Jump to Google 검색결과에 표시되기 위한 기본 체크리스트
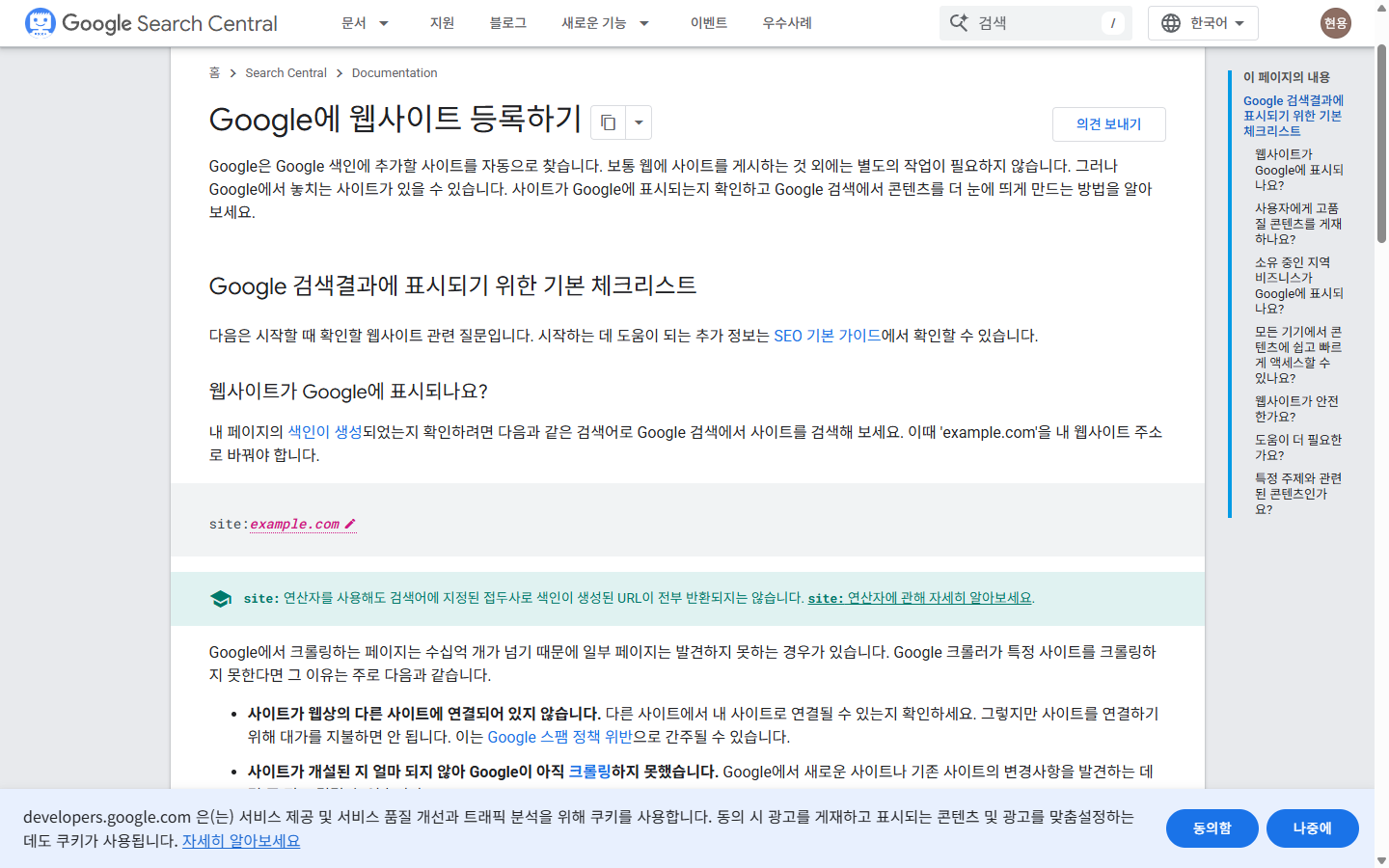 click(1293, 116)
